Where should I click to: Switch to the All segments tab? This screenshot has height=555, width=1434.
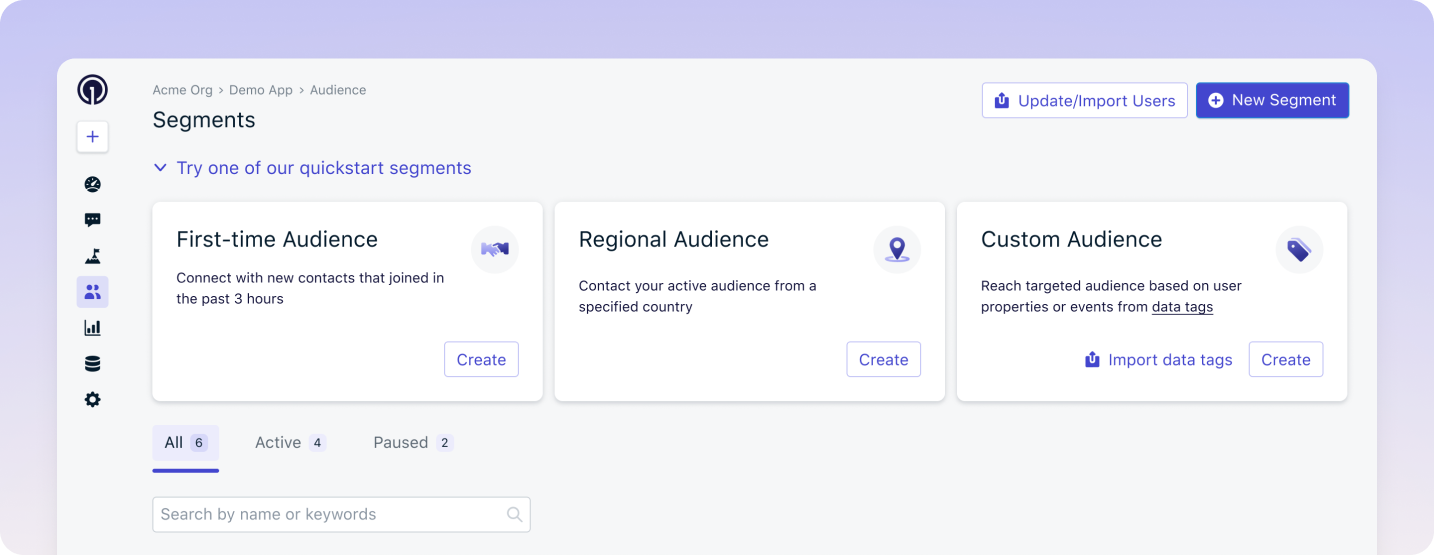click(x=185, y=443)
